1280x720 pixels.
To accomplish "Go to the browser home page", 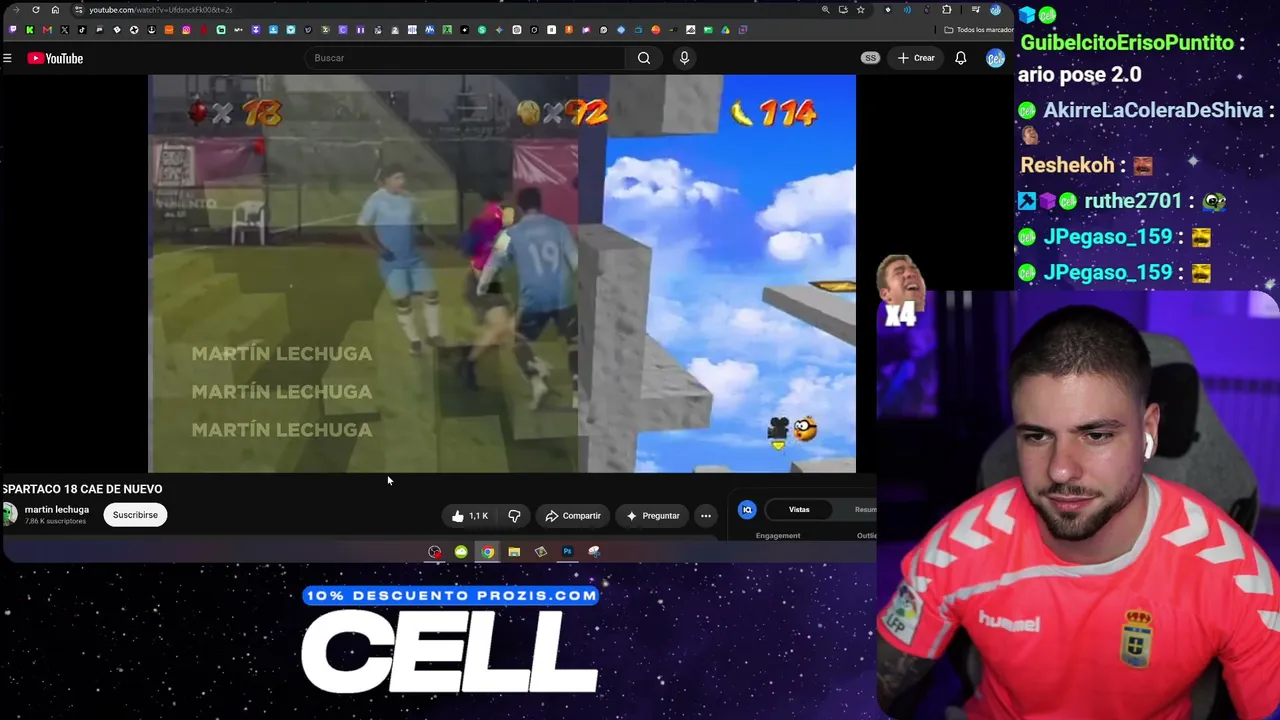I will tap(55, 10).
